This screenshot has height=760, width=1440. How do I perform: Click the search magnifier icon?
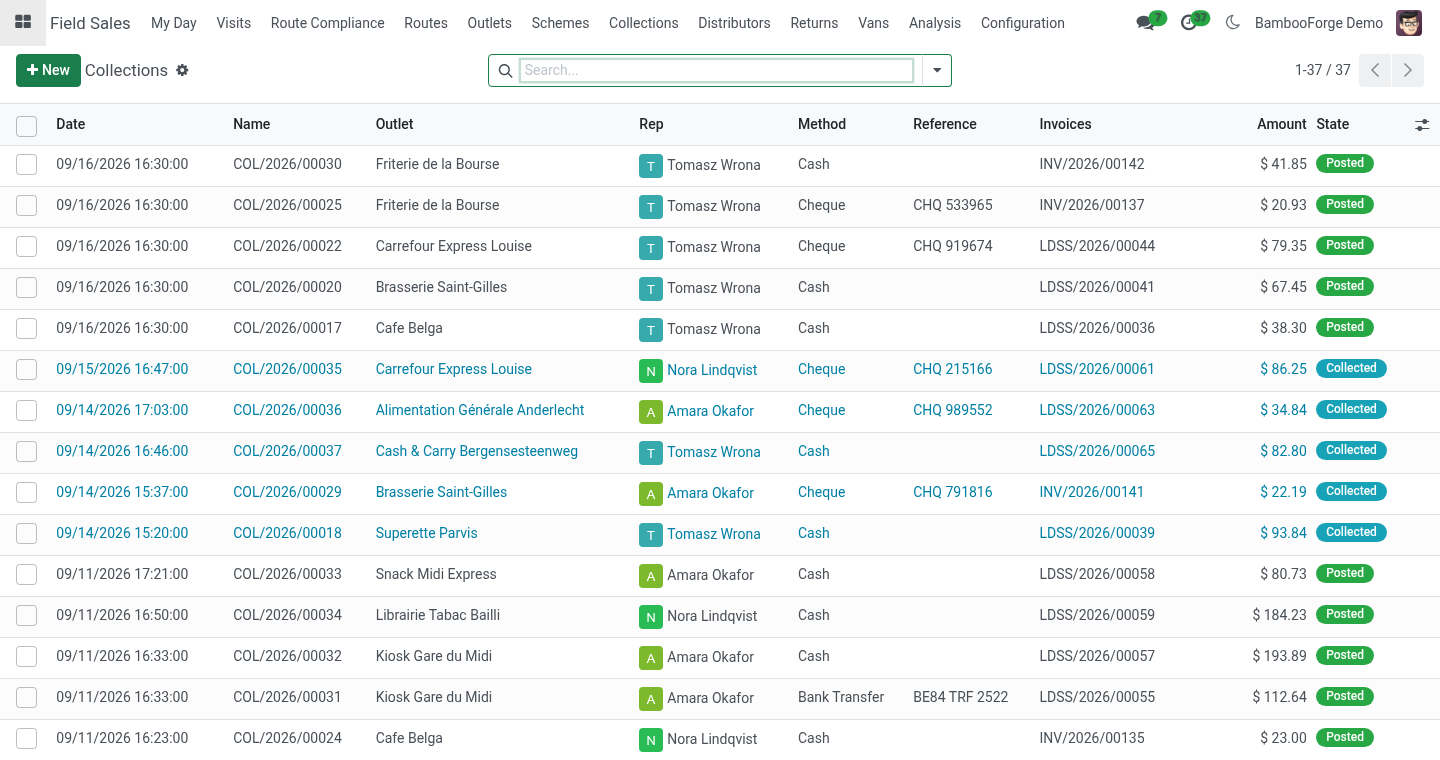click(x=505, y=71)
